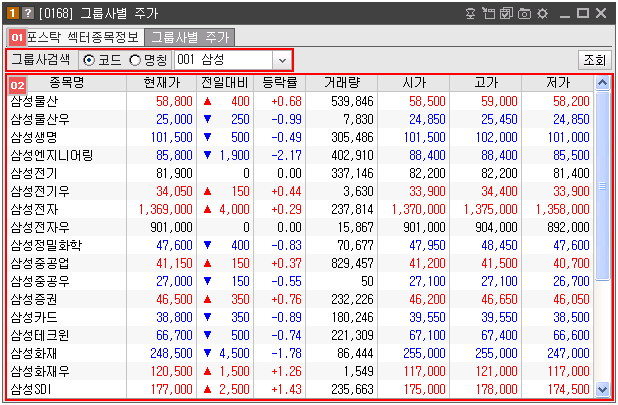Click 삼성물산 opening price 58,500
618x405 pixels.
tap(427, 101)
